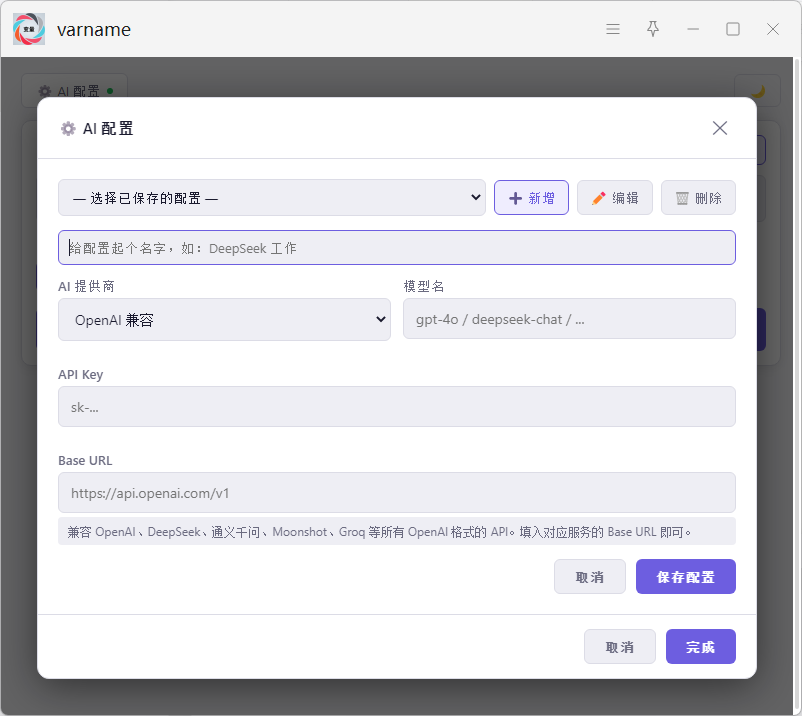
Task: Focus the config name input field
Action: (397, 248)
